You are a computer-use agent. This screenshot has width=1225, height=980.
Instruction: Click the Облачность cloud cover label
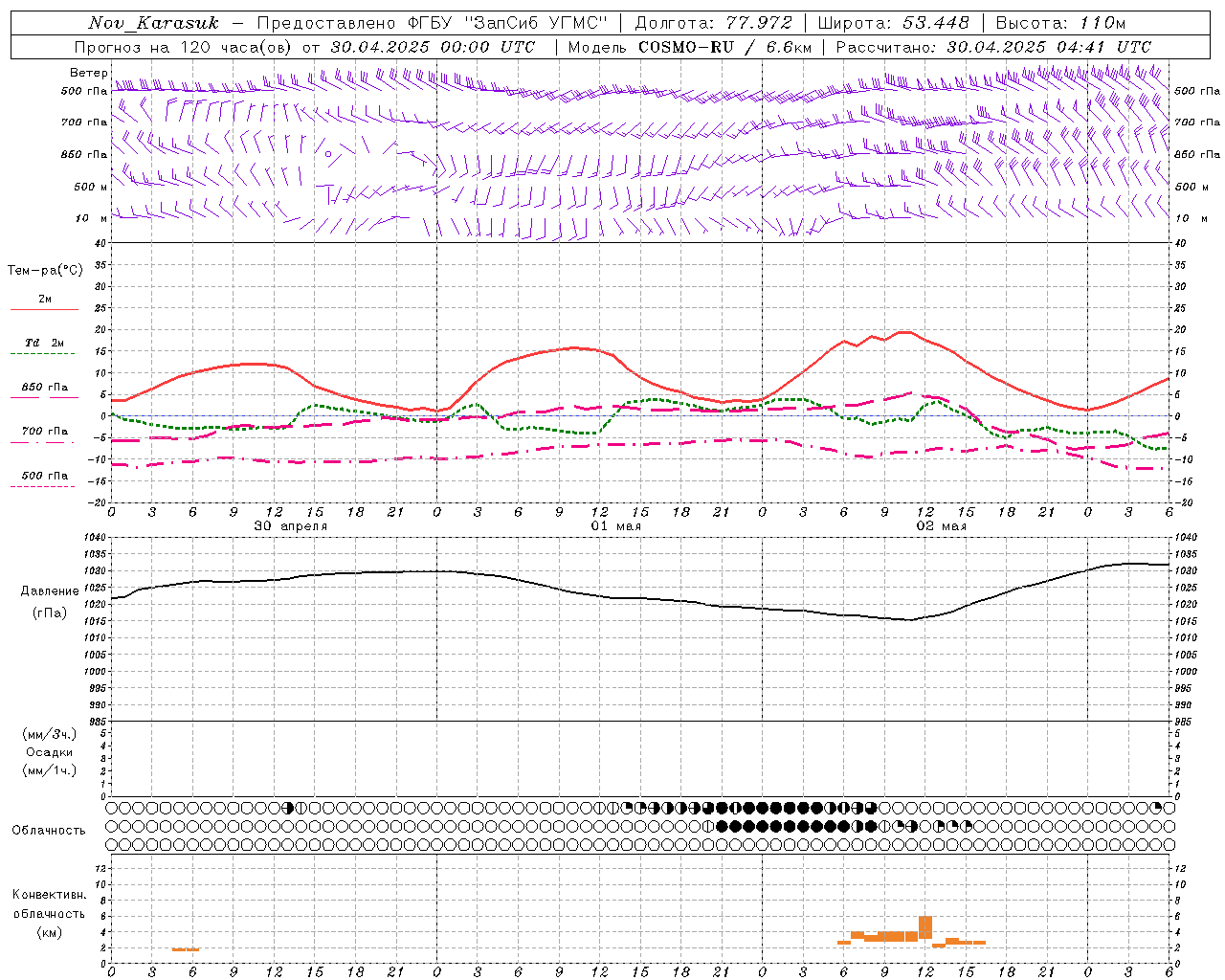coord(49,831)
